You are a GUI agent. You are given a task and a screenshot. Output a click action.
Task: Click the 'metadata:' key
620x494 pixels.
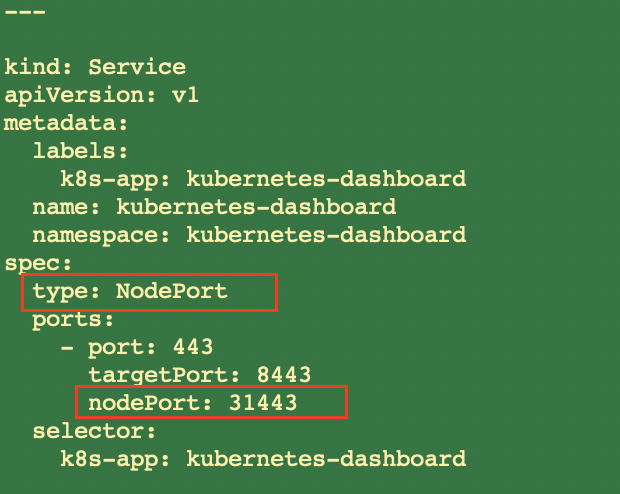(66, 123)
